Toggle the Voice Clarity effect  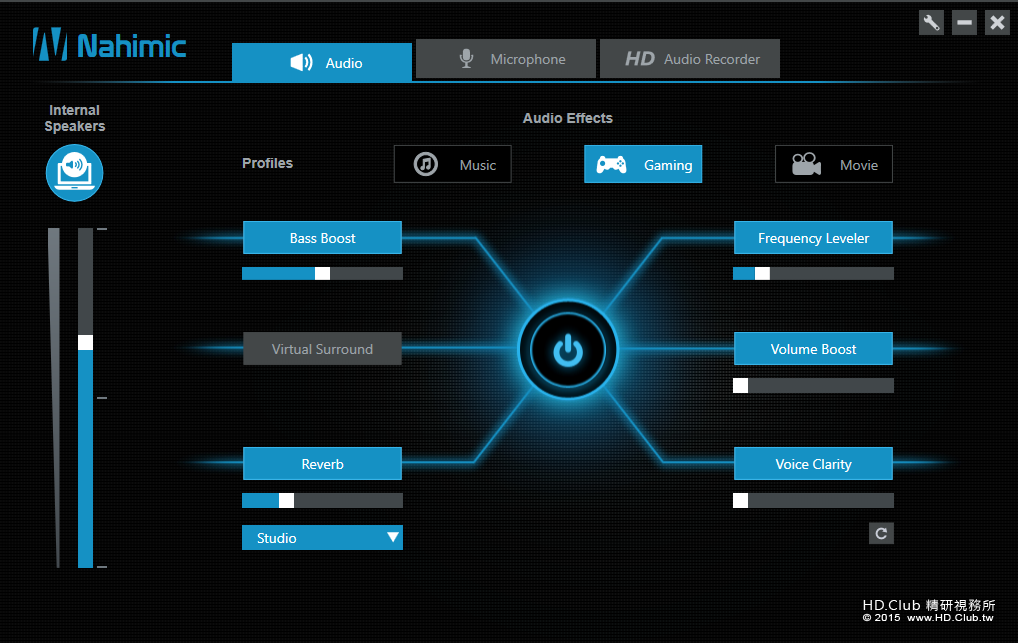(x=813, y=464)
